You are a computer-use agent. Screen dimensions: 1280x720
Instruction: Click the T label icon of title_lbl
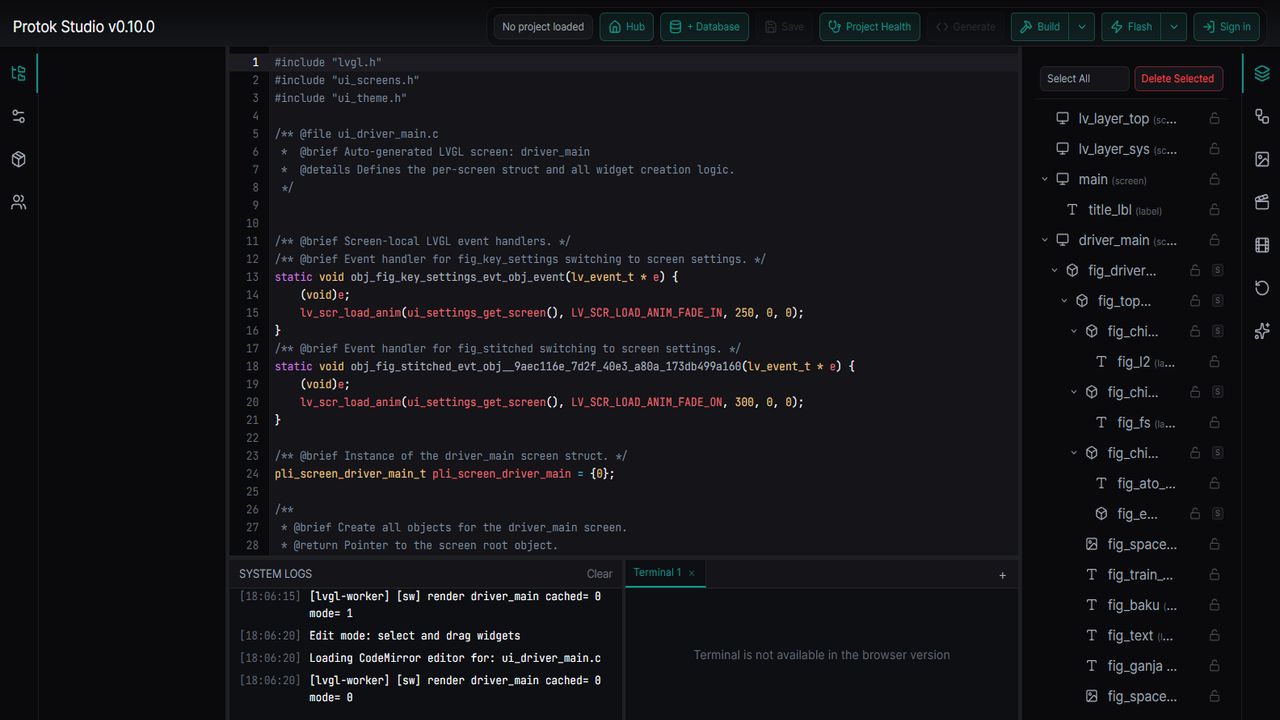pyautogui.click(x=1073, y=210)
